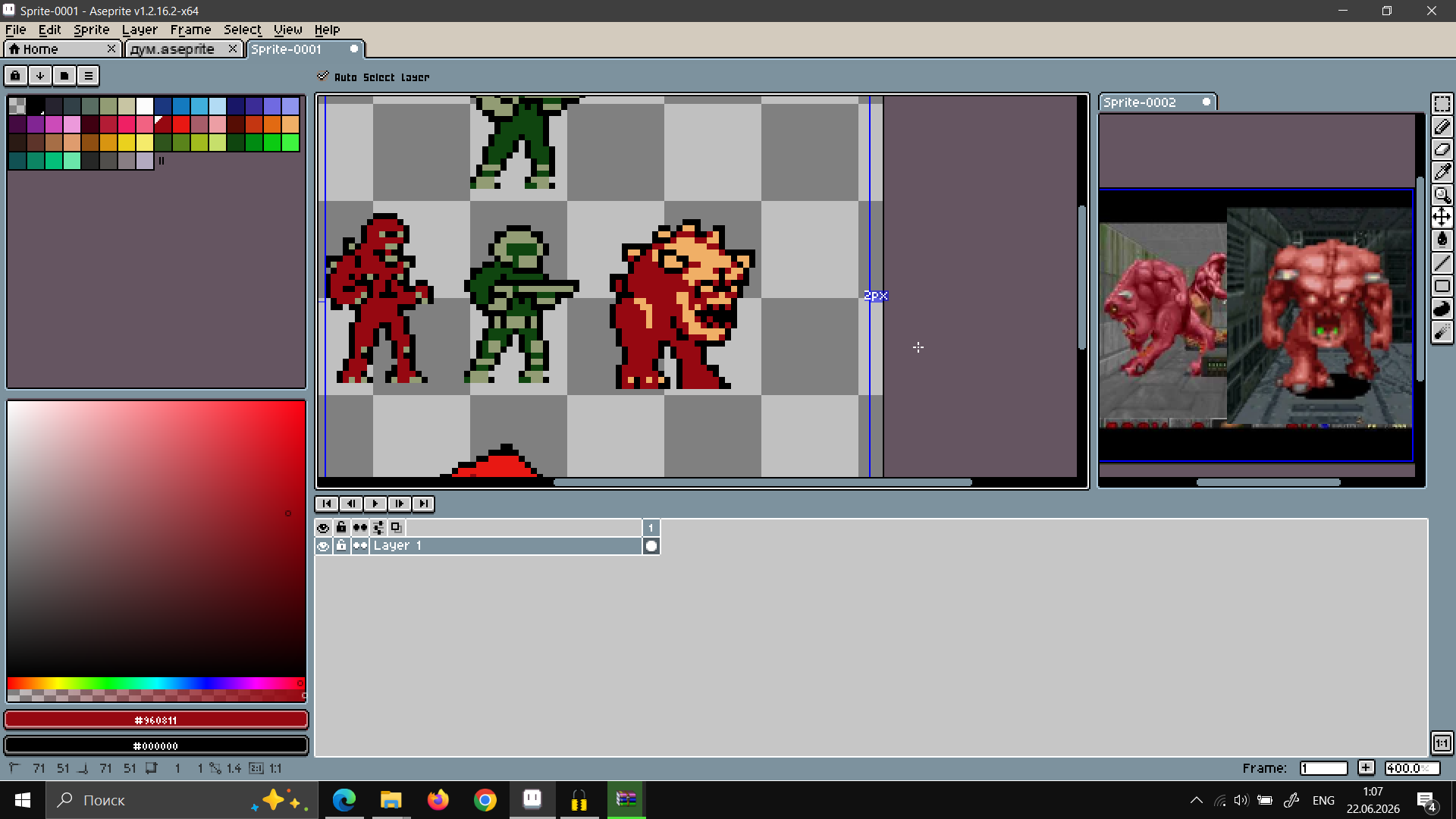The height and width of the screenshot is (819, 1456).
Task: Select the Blur tool
Action: click(x=1442, y=331)
